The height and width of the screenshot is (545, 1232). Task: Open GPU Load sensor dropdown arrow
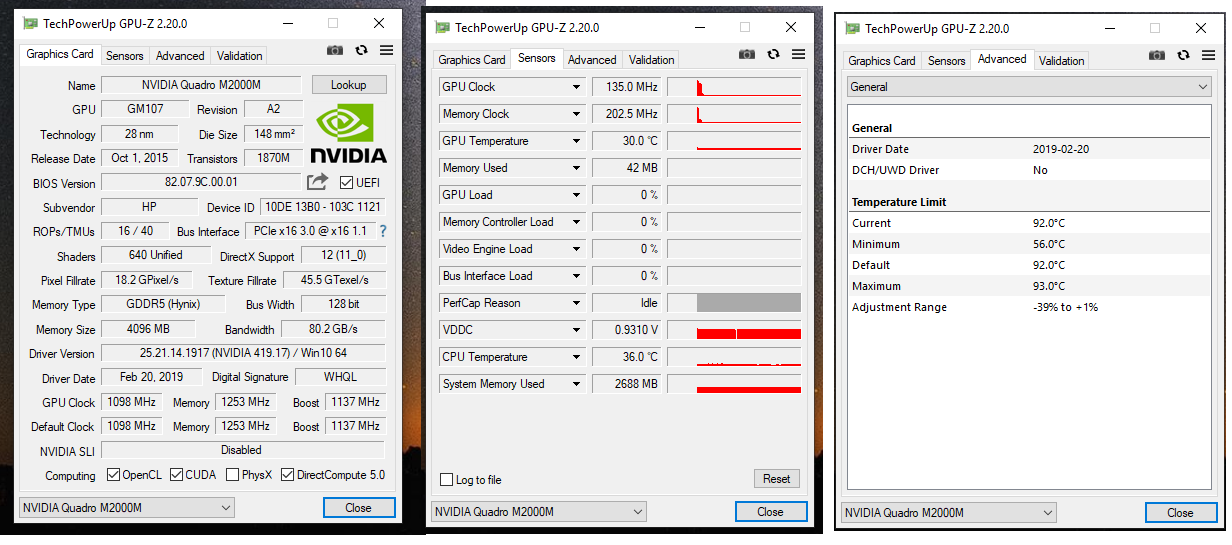click(x=576, y=195)
